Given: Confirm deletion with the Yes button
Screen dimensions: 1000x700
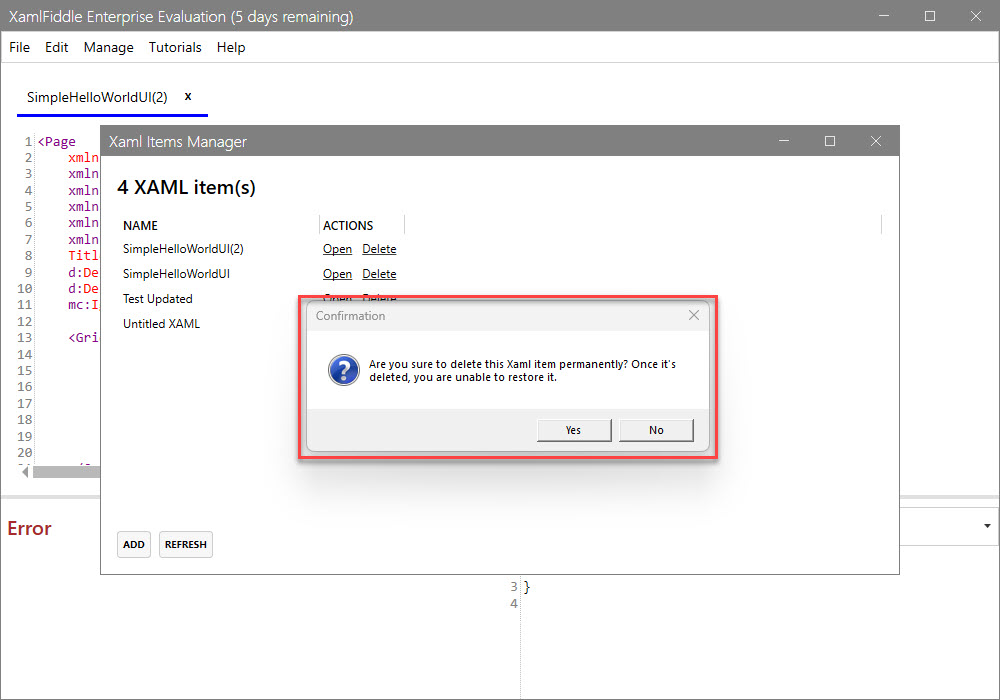Looking at the screenshot, I should (574, 430).
